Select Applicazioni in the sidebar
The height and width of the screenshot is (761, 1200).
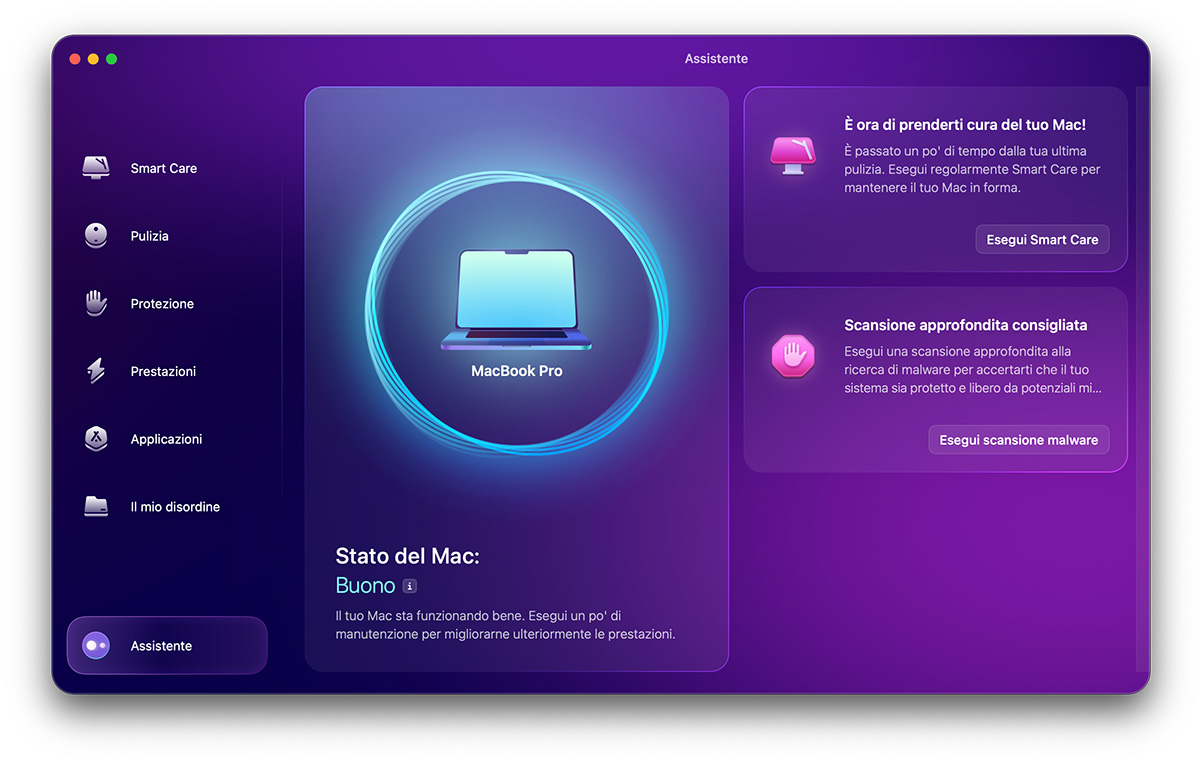(x=167, y=439)
